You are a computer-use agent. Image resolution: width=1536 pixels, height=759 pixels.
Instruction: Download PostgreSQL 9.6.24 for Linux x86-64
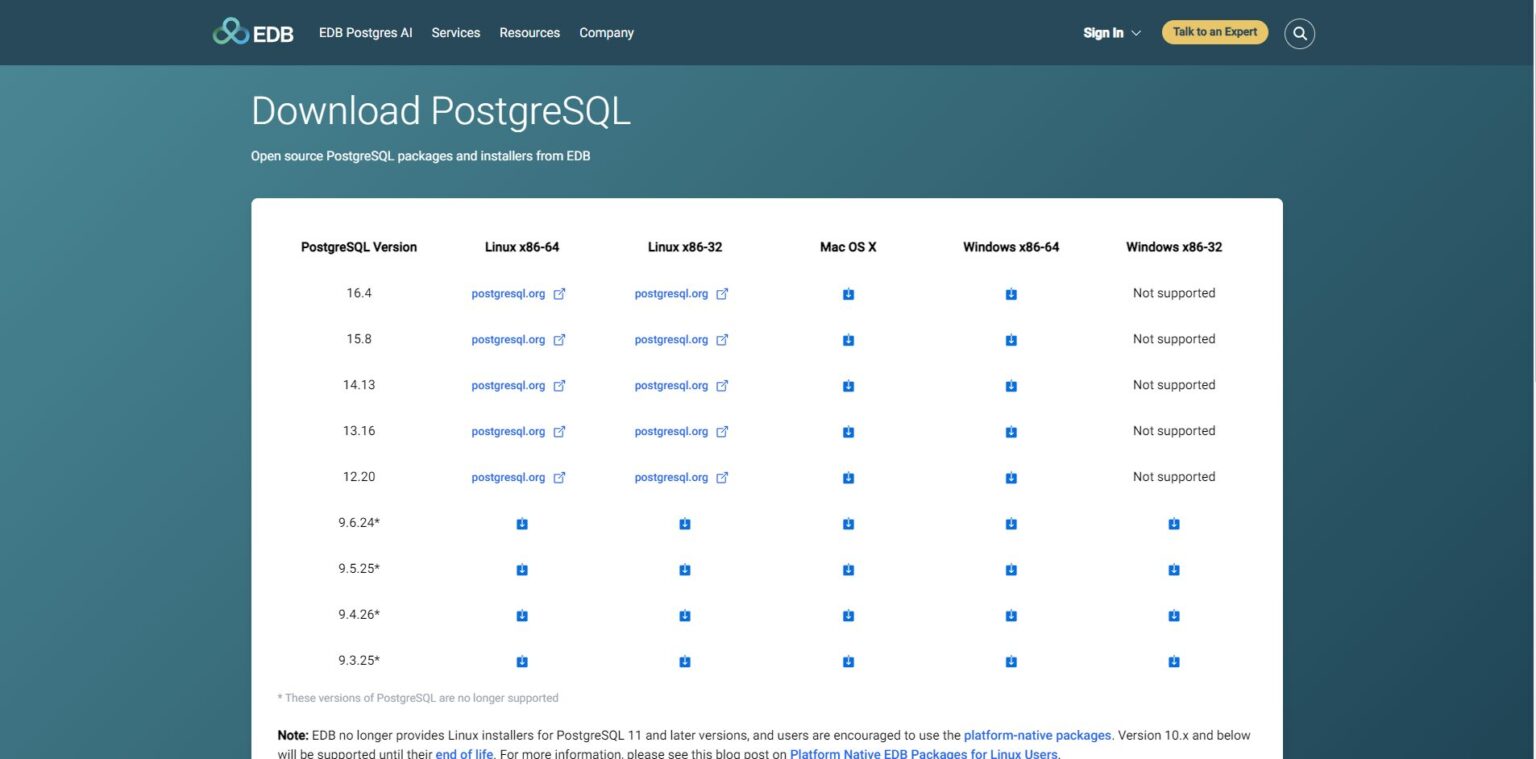(522, 524)
